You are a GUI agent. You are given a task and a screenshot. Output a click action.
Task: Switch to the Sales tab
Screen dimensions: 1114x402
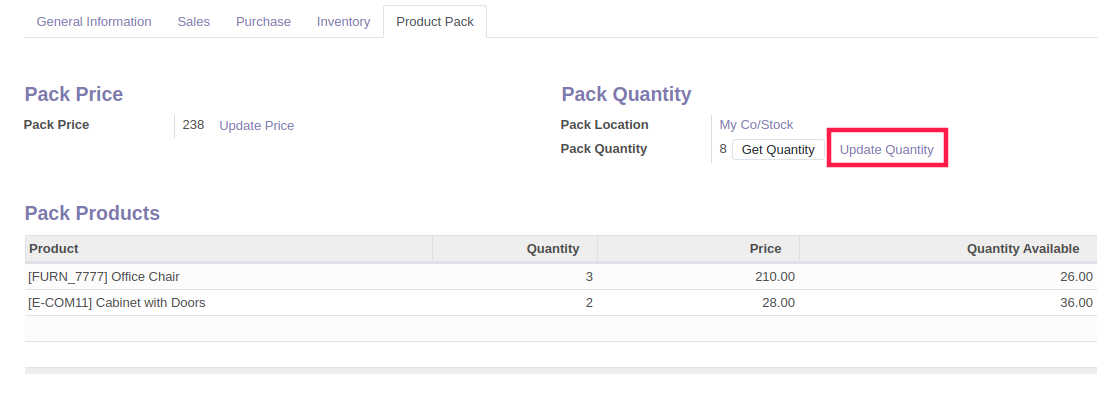coord(193,22)
